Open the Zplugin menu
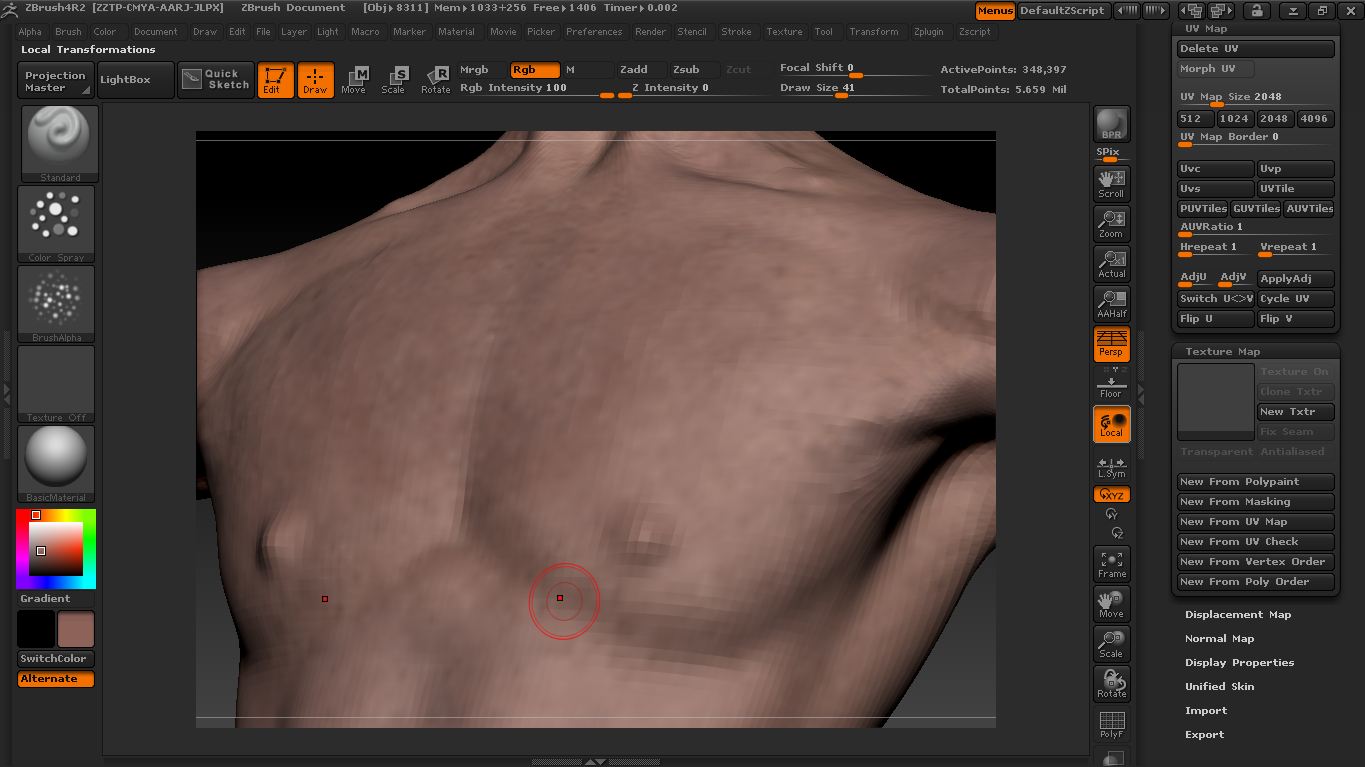The height and width of the screenshot is (767, 1365). (x=928, y=32)
